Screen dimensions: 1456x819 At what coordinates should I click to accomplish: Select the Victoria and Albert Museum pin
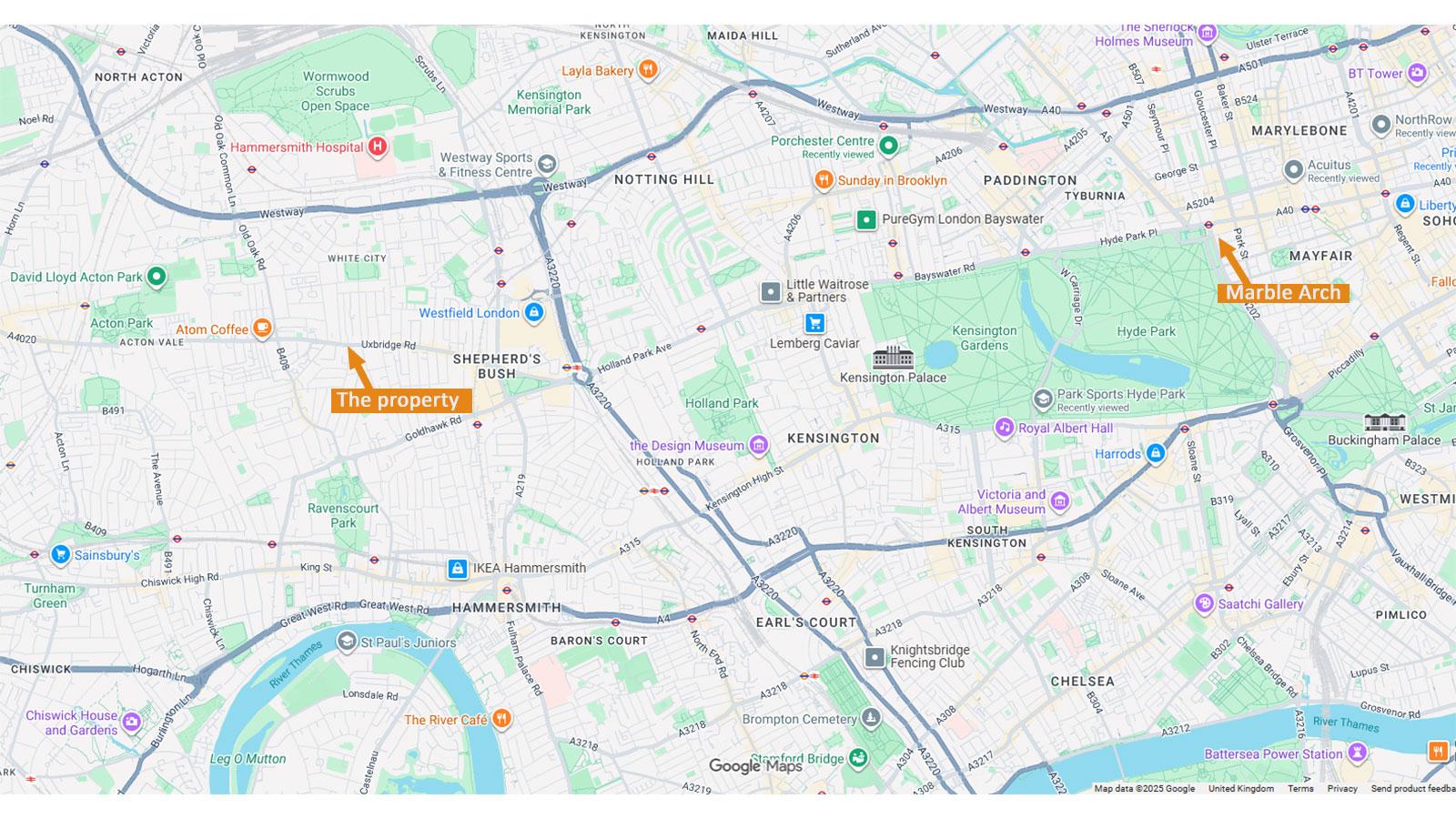(x=1059, y=500)
